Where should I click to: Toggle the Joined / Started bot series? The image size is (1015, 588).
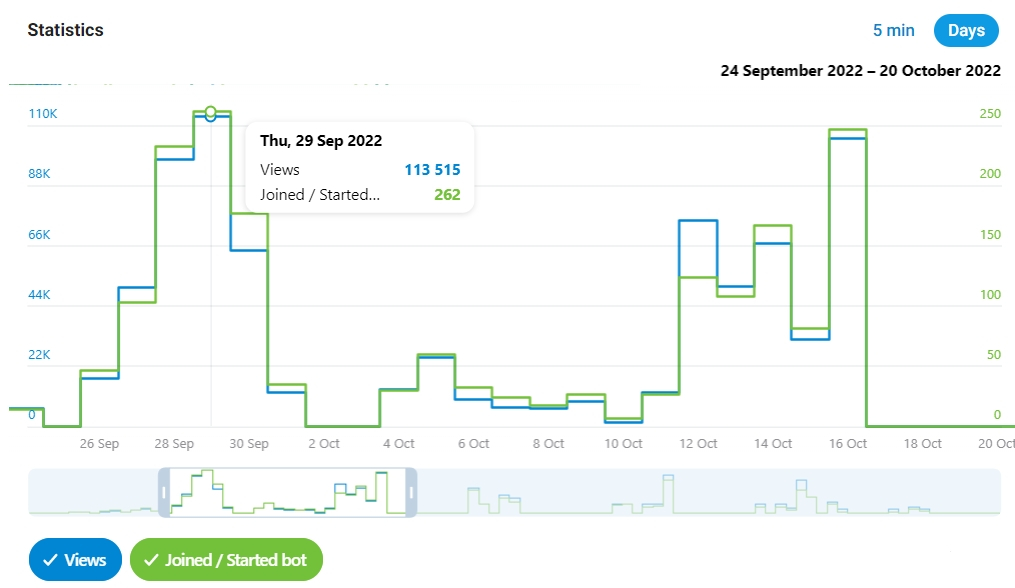[226, 560]
